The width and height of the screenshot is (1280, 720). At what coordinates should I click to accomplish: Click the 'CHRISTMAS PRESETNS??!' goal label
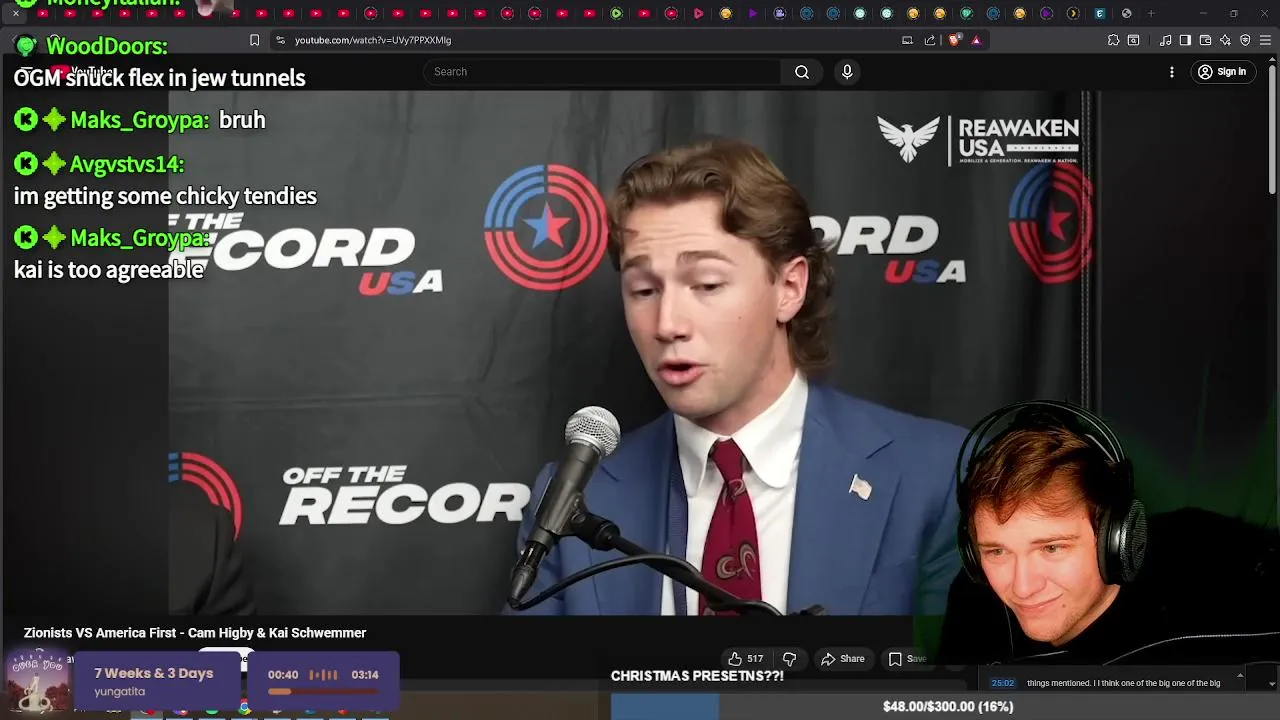pos(697,676)
